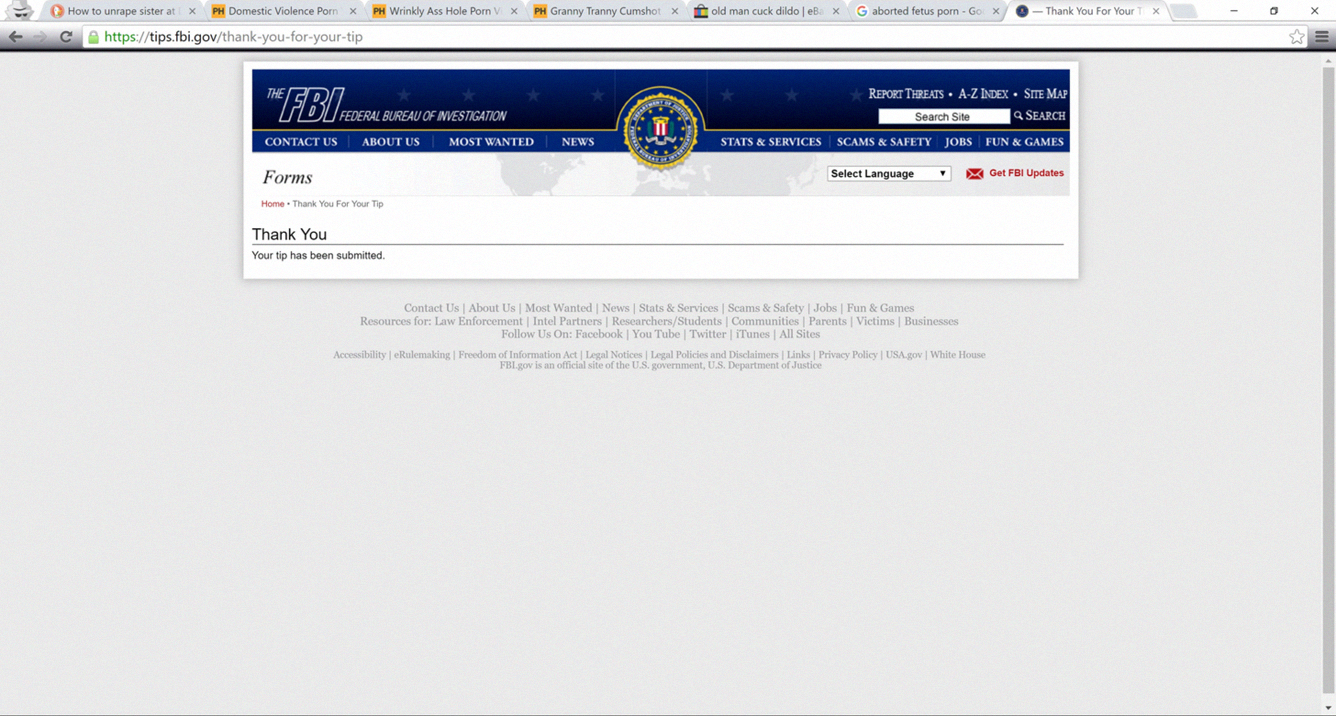Close the eBay tab

click(x=835, y=11)
